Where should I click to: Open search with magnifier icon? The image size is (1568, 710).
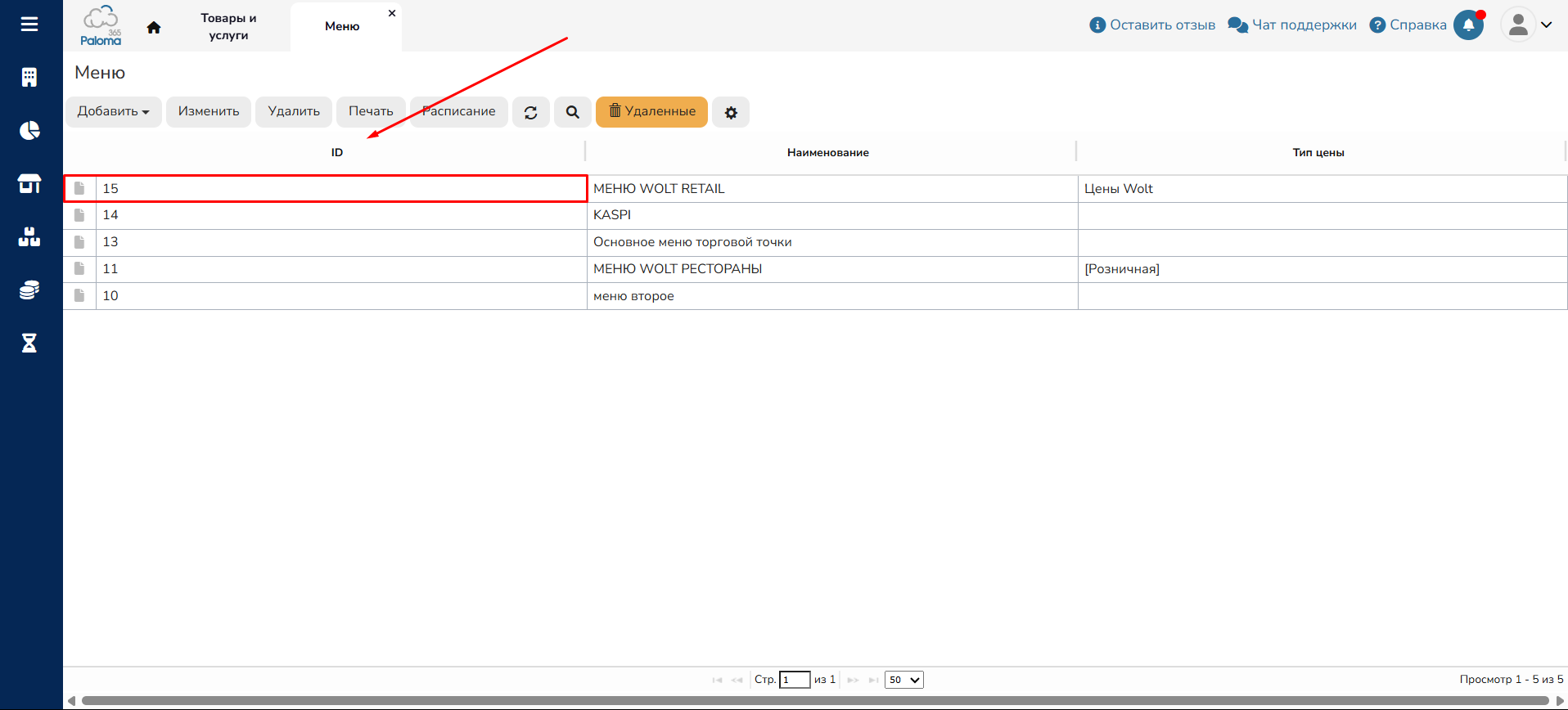[573, 112]
